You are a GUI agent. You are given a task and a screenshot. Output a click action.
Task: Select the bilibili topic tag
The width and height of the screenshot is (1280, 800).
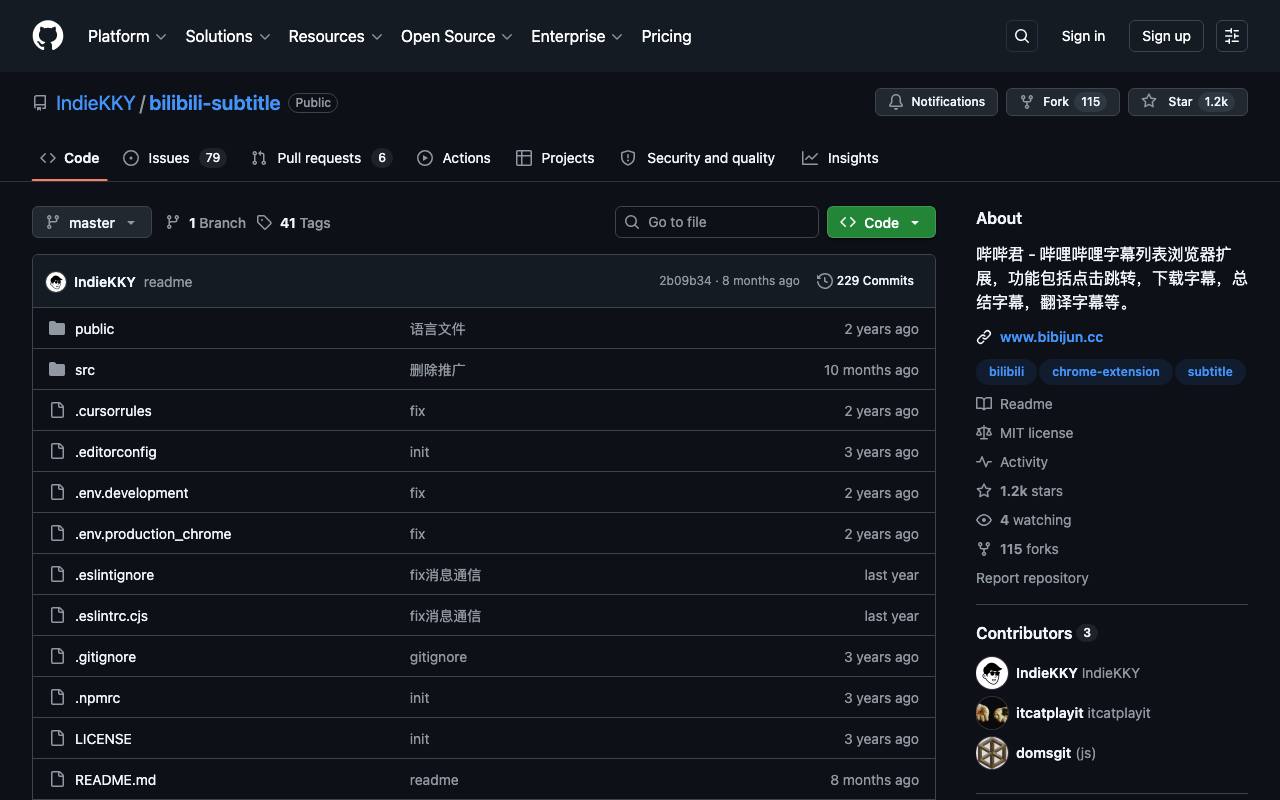[1006, 372]
